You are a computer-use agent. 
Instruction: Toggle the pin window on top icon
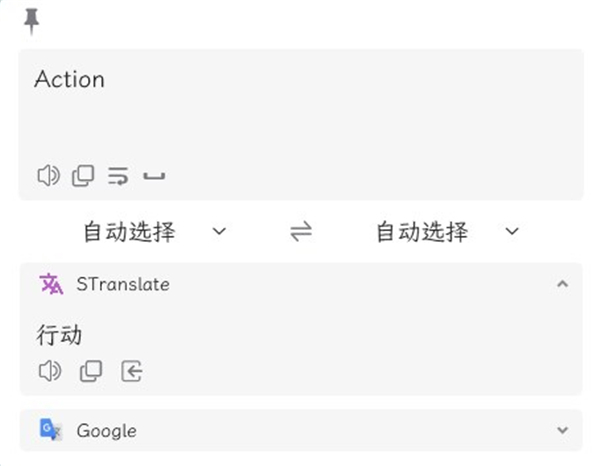coord(32,20)
